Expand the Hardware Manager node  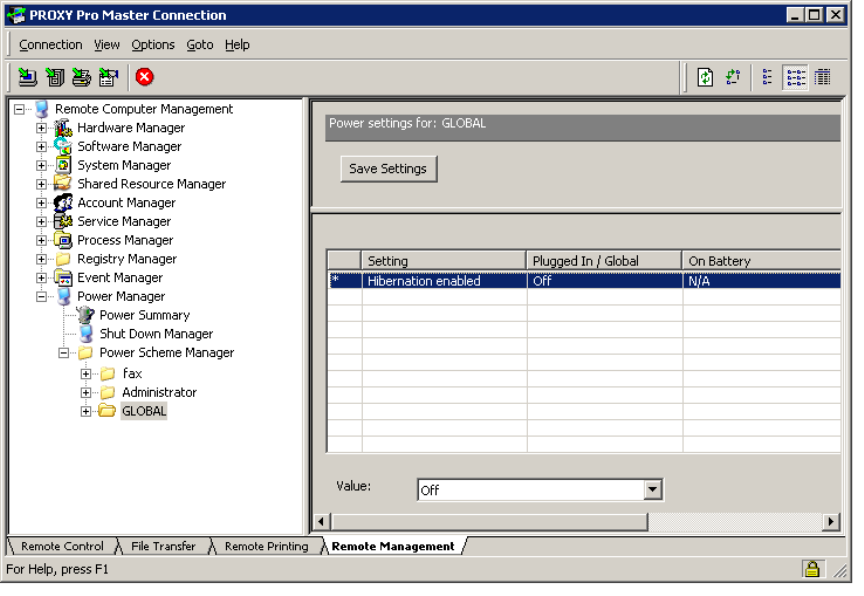(41, 128)
